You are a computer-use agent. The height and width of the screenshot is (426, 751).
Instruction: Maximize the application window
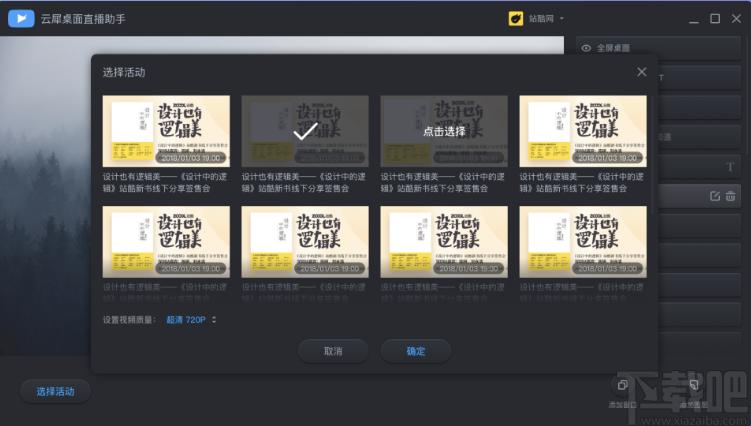point(715,18)
